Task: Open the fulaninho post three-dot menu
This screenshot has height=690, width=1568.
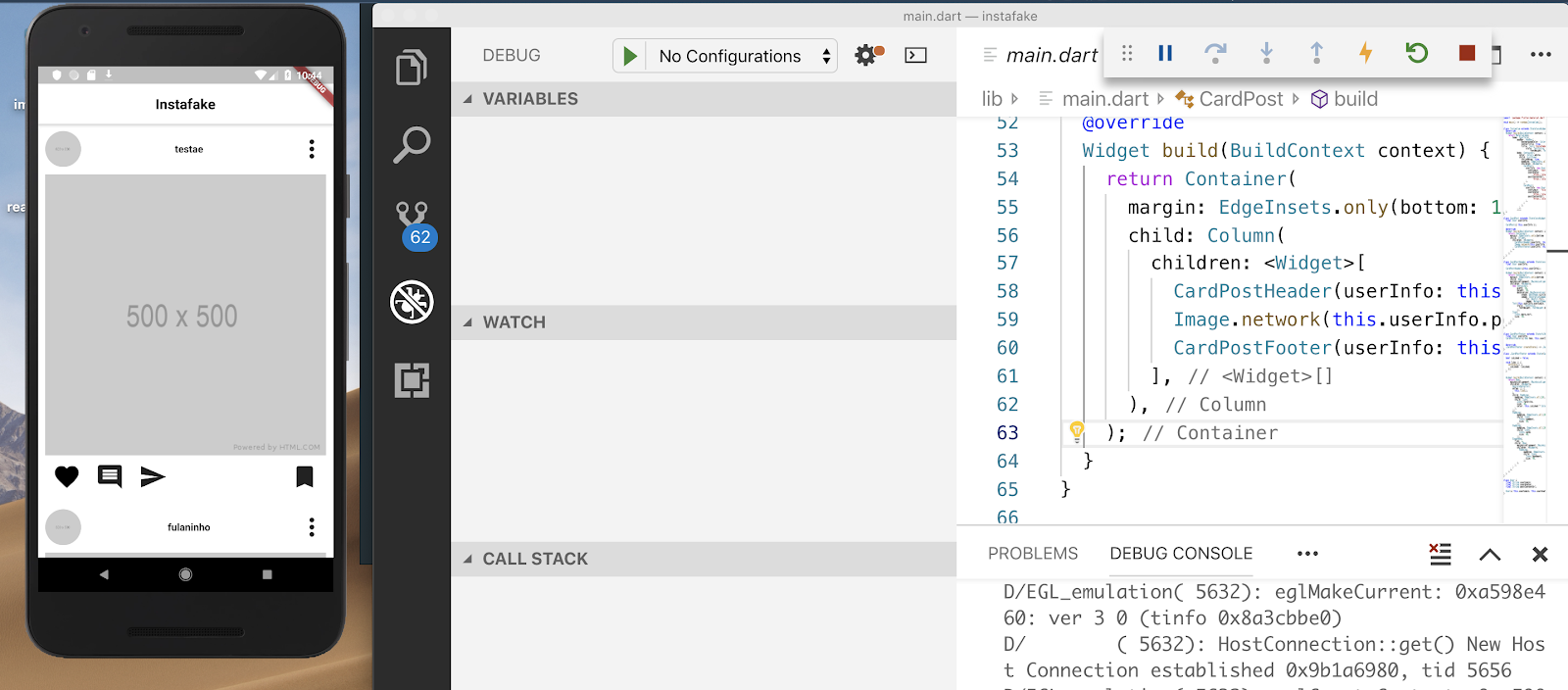Action: click(312, 527)
